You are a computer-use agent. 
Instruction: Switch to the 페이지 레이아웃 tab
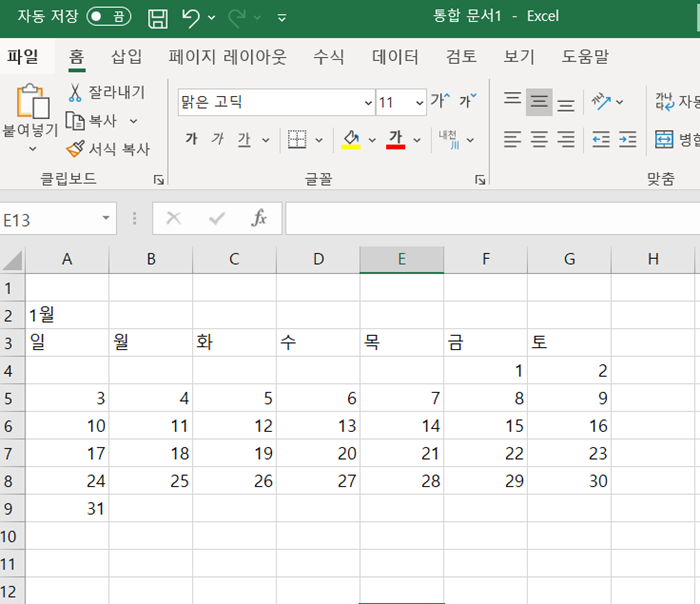coord(228,57)
